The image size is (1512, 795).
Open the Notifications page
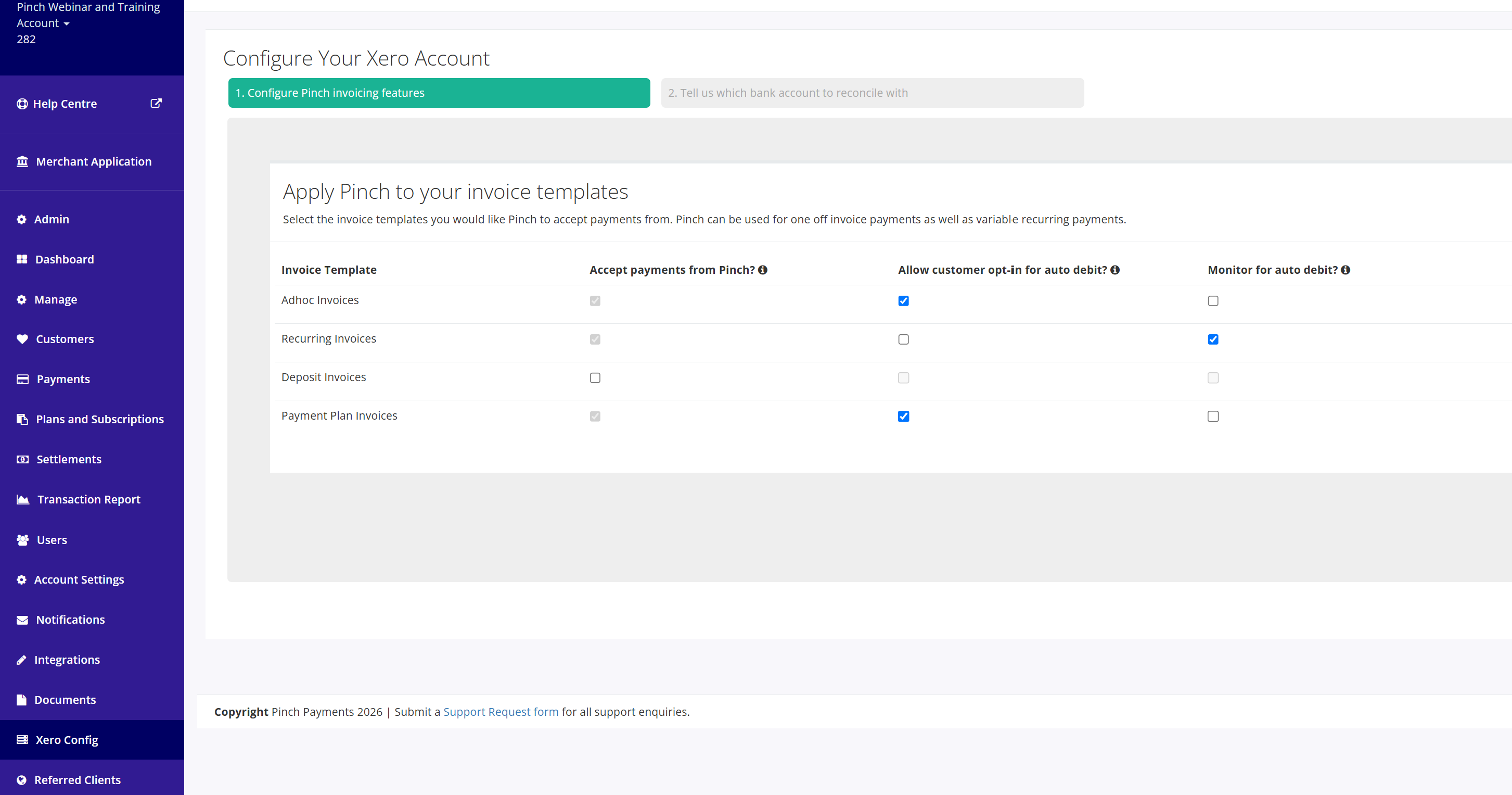tap(92, 620)
